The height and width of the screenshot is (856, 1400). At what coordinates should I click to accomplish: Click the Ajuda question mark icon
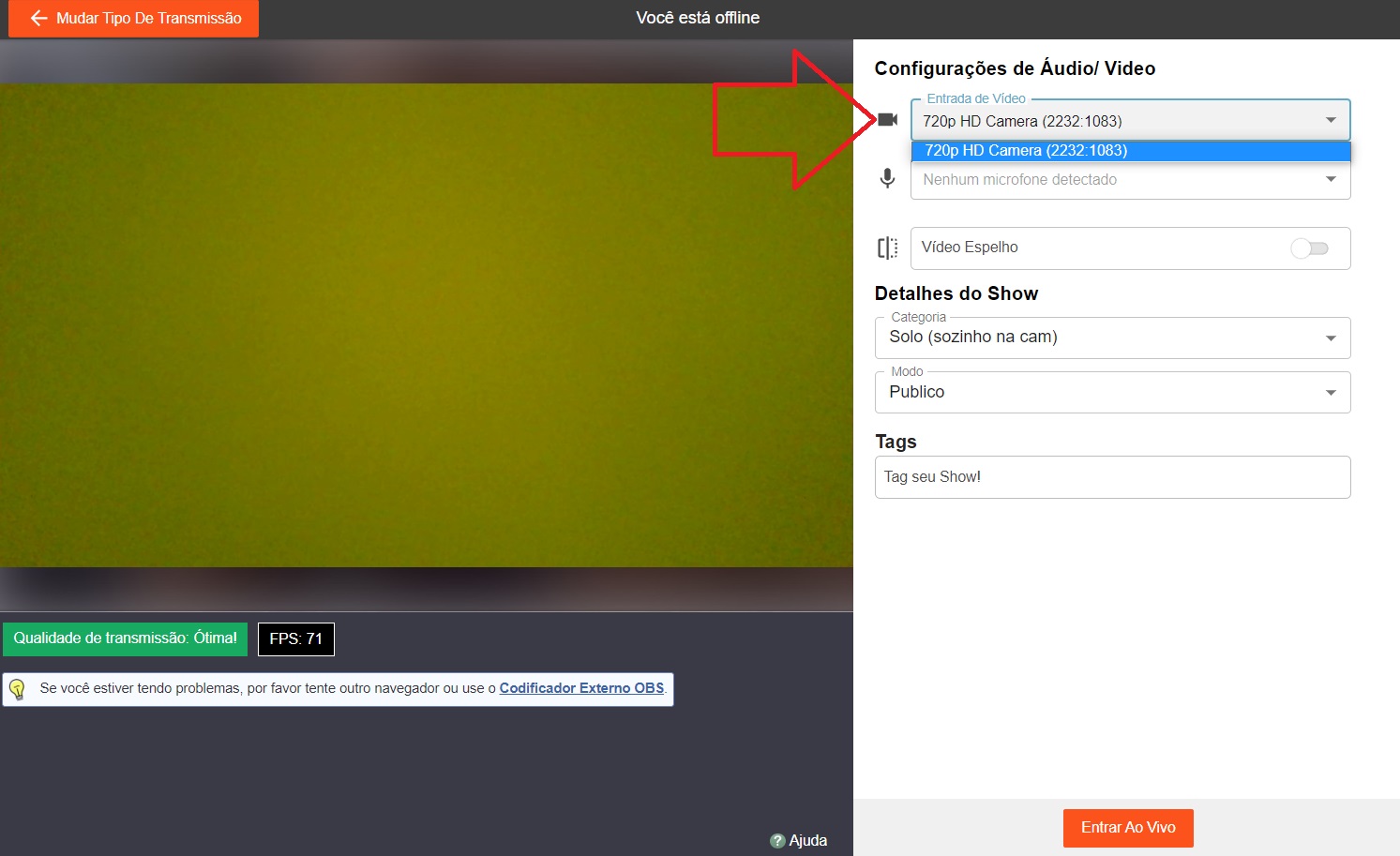[777, 841]
